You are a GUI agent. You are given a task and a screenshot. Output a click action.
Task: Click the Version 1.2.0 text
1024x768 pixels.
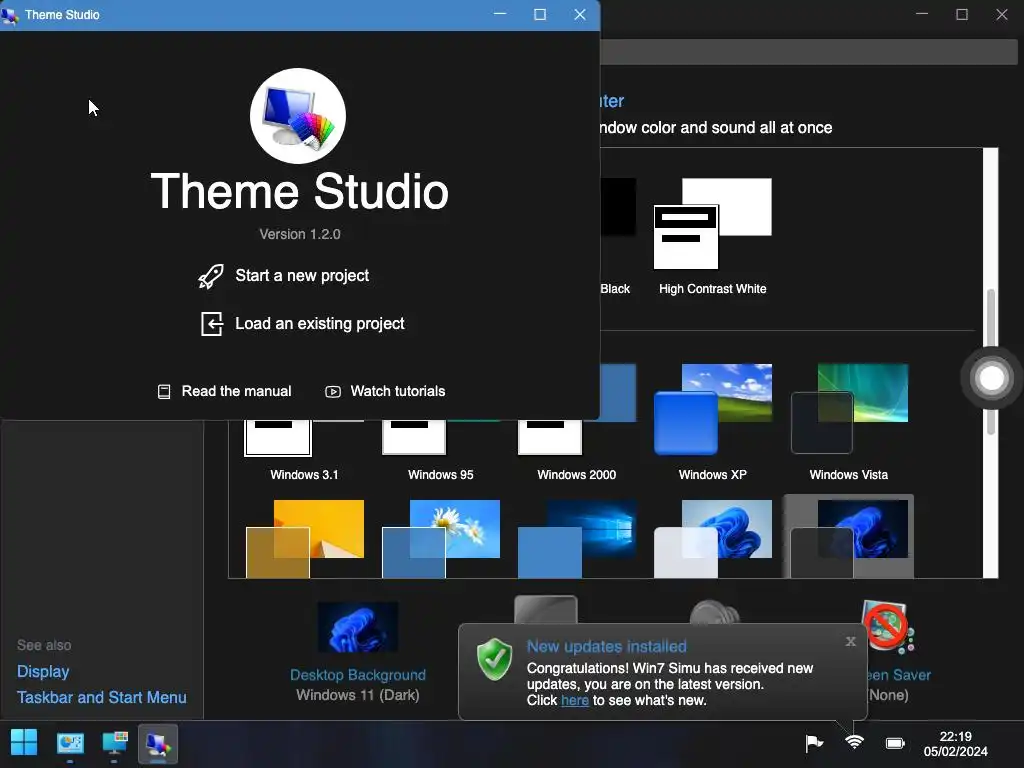(x=300, y=234)
